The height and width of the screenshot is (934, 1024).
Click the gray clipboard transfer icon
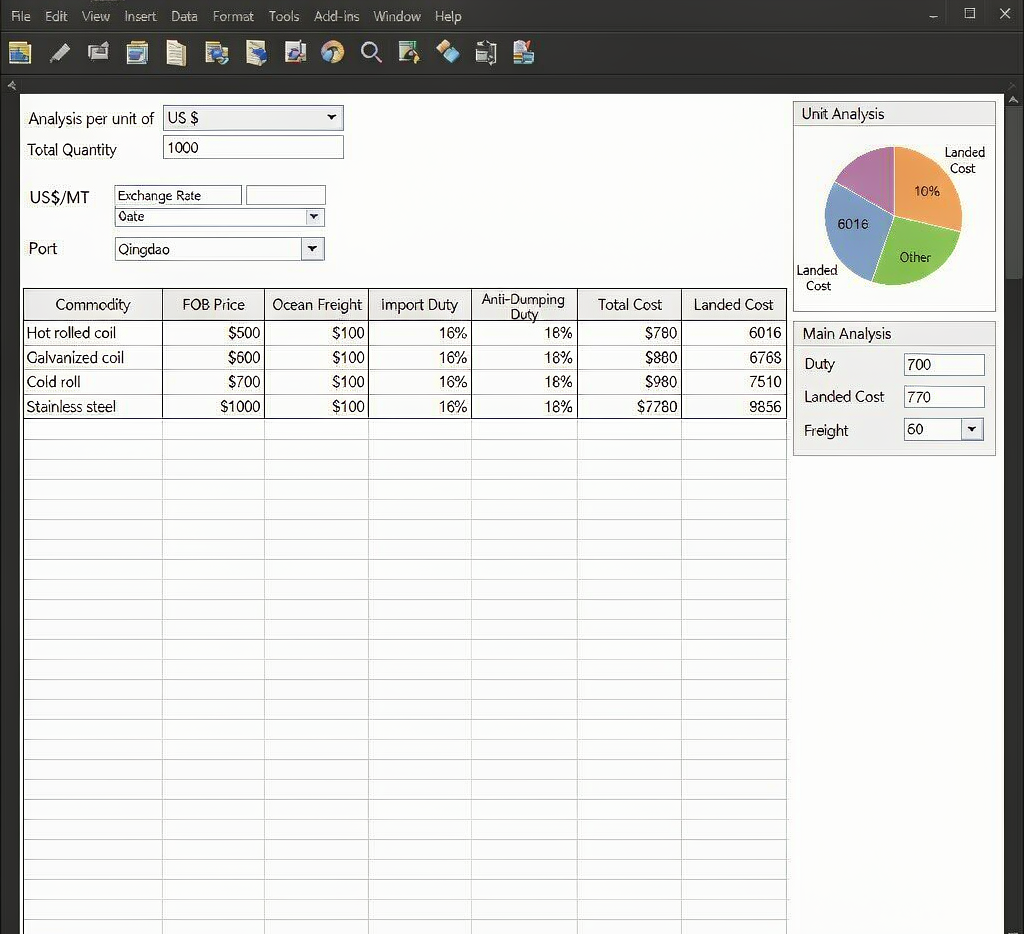[486, 52]
